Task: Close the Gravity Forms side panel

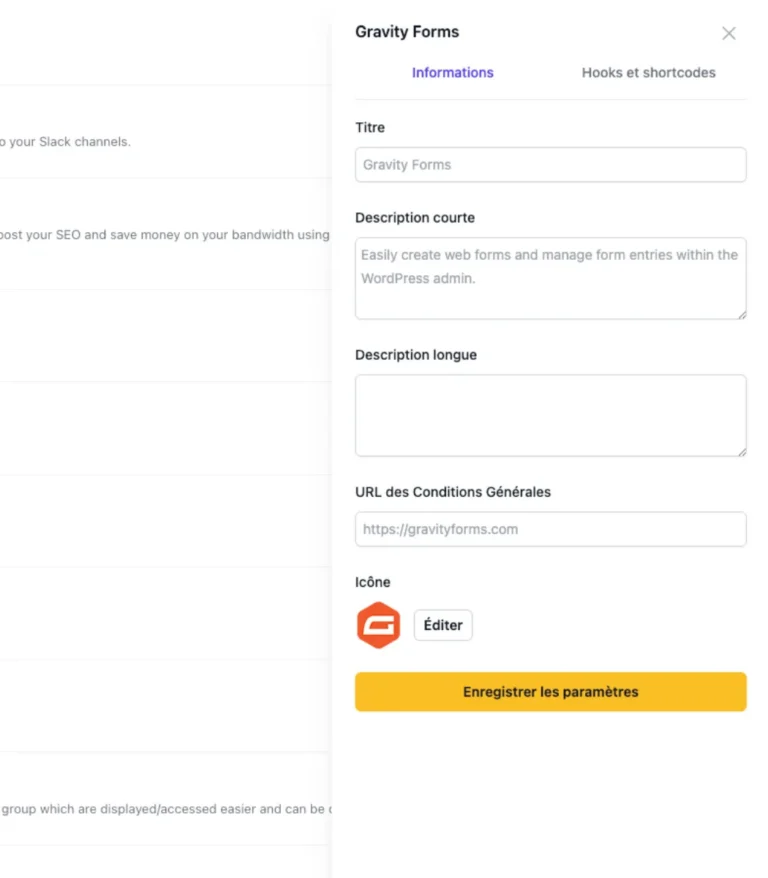Action: [729, 33]
